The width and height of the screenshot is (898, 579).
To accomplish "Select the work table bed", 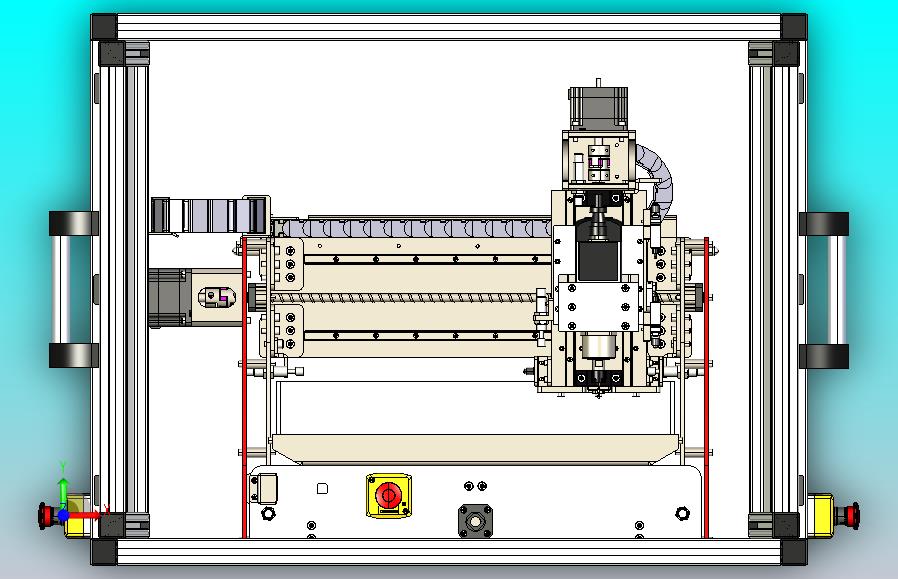I will (475, 448).
